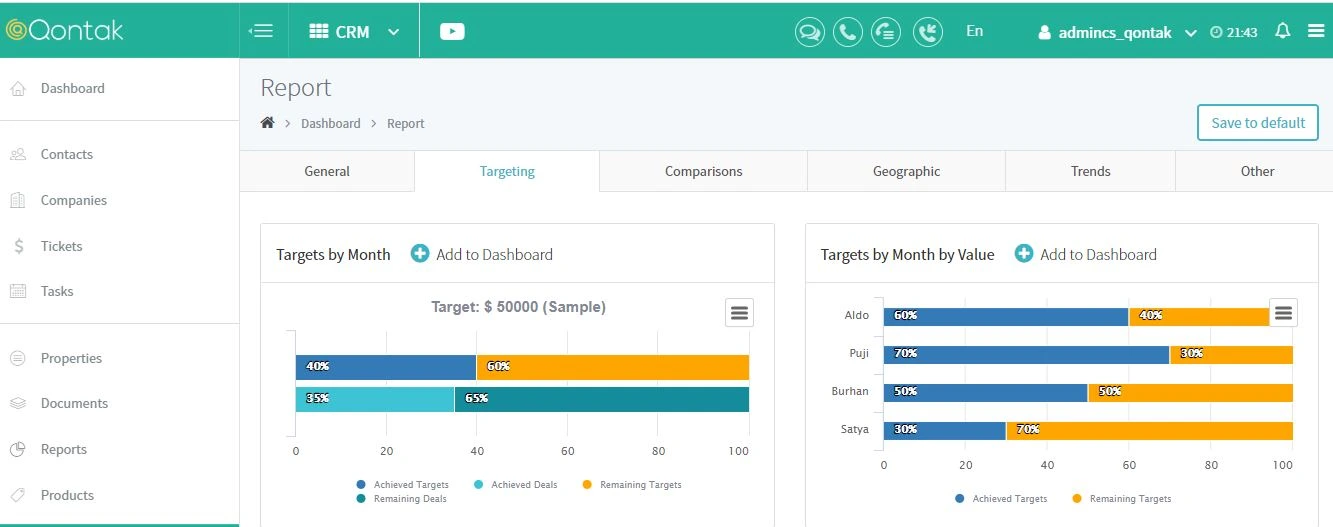Click Satya's 70% remaining bar
Screen dimensions: 1333x527
click(1149, 430)
